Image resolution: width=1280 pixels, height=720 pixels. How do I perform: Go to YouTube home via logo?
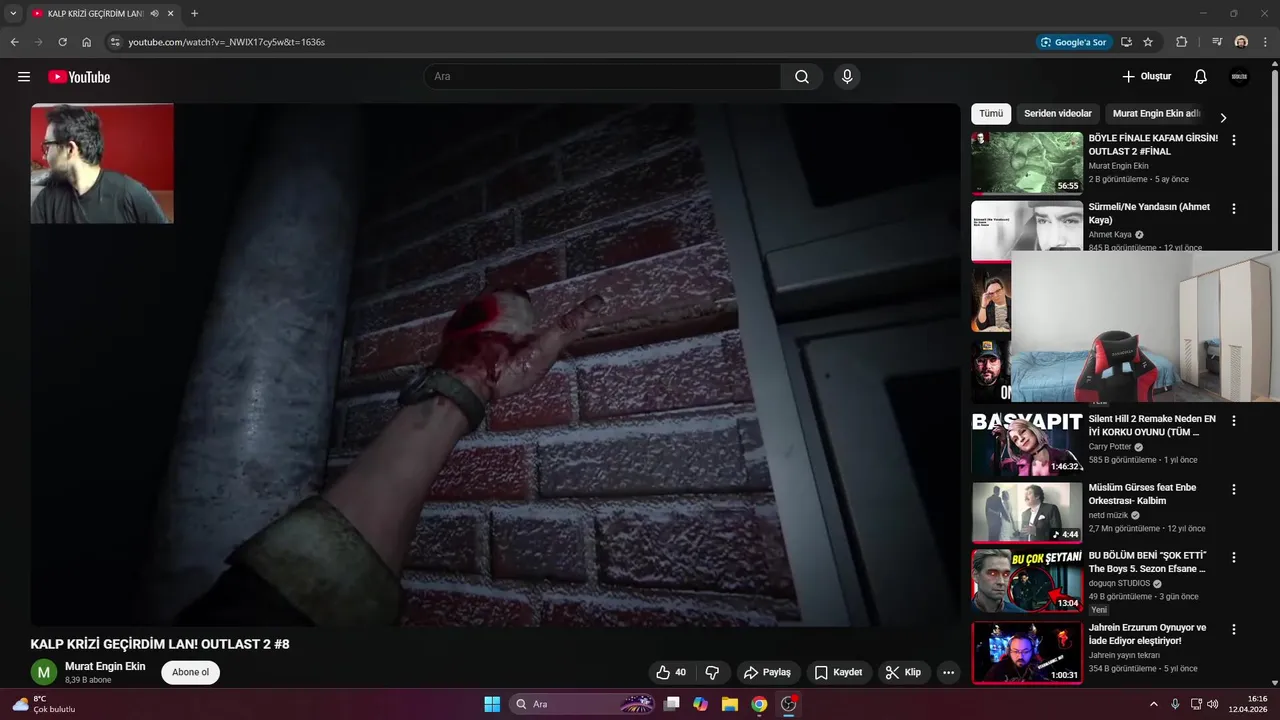[79, 77]
